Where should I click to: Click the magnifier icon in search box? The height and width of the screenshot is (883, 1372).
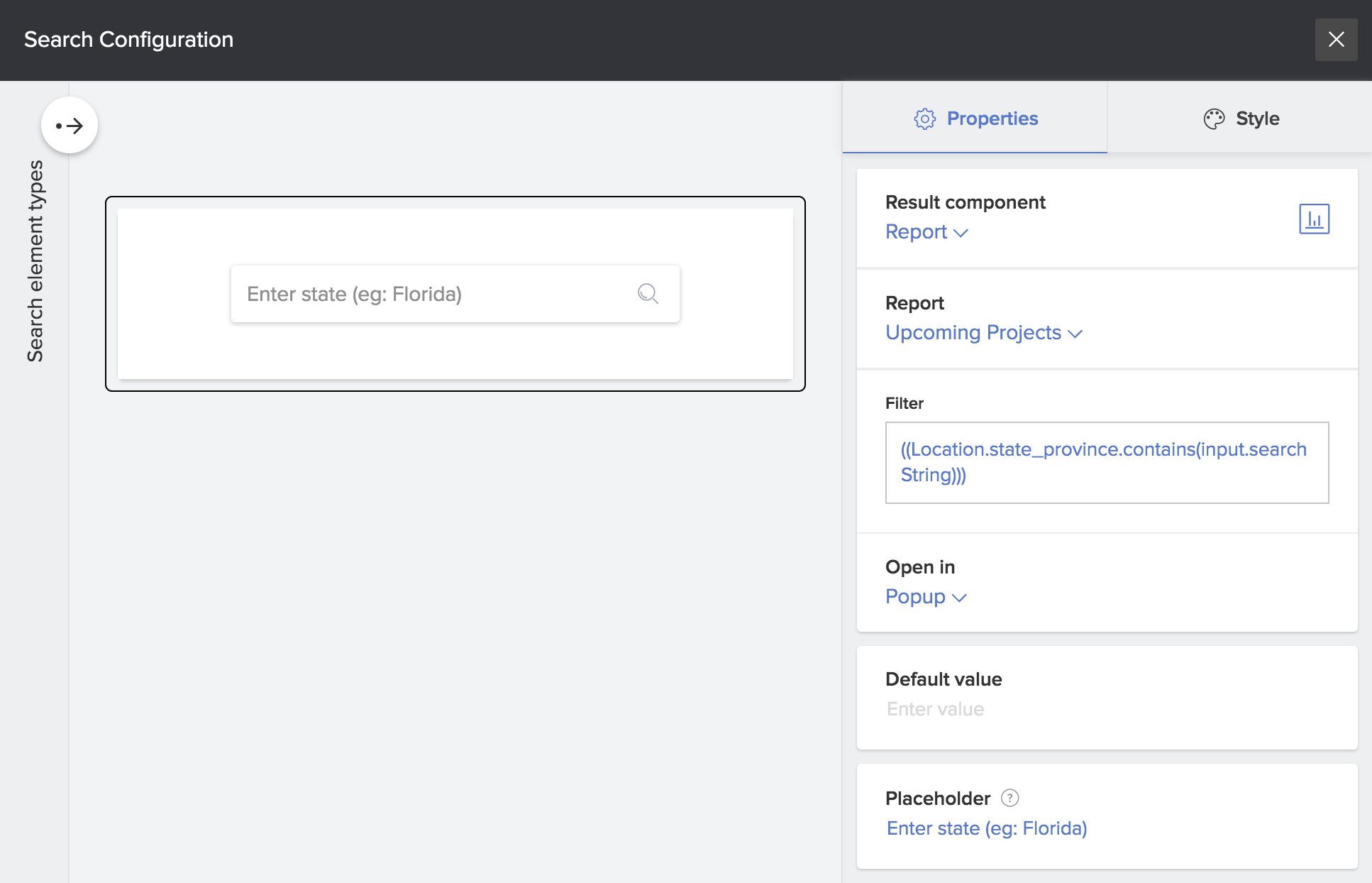pyautogui.click(x=648, y=293)
